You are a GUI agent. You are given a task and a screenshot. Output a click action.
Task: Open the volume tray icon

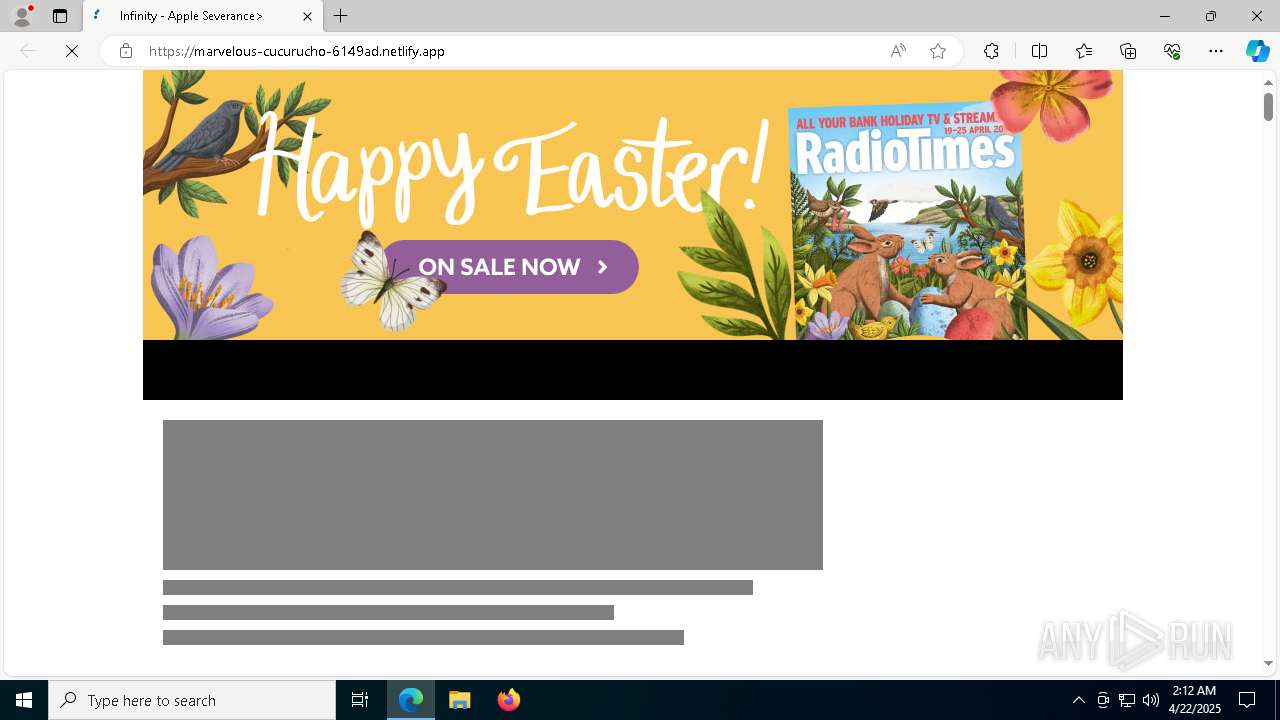pyautogui.click(x=1151, y=700)
